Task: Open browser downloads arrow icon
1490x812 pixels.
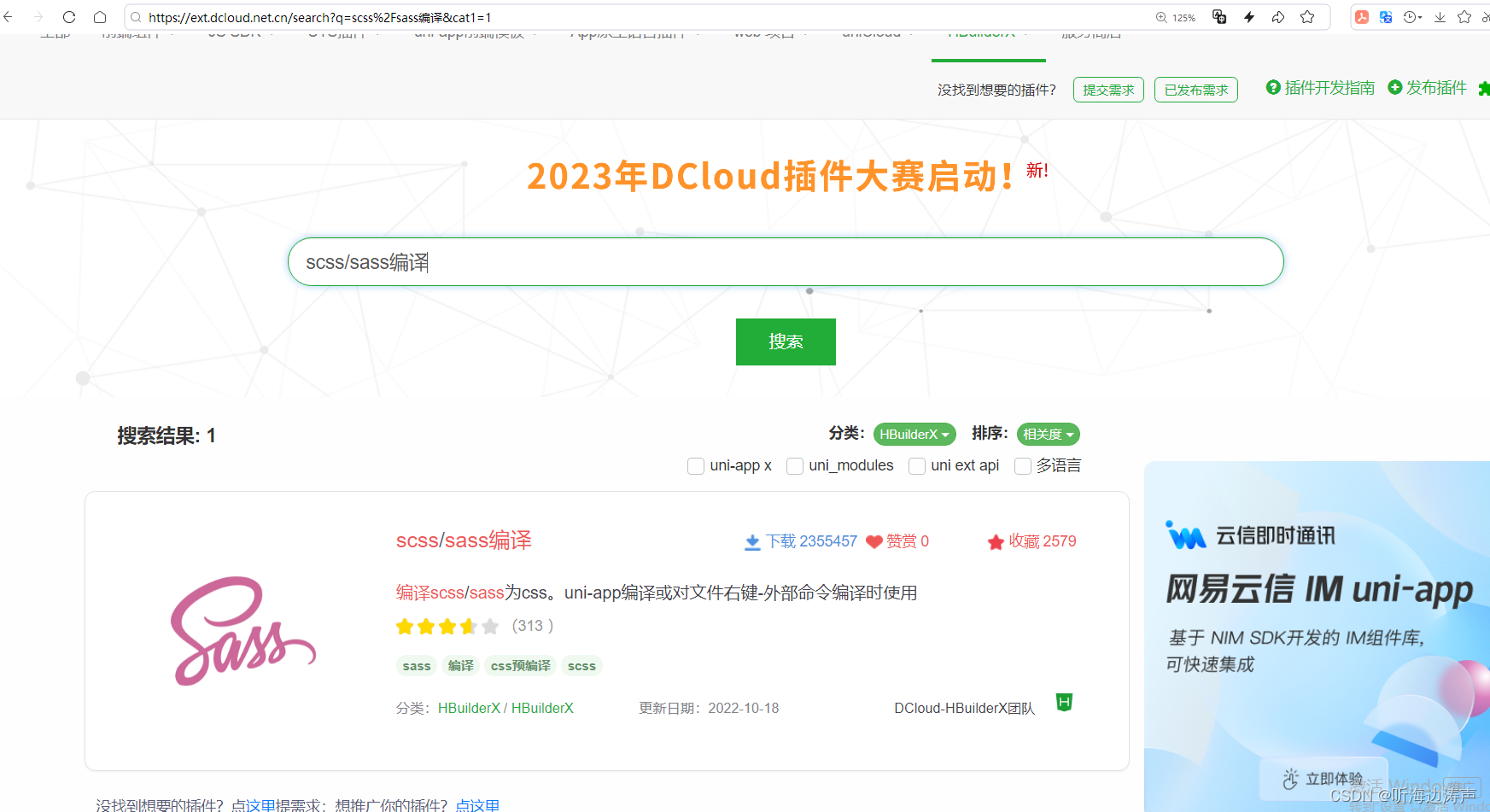Action: (x=1440, y=17)
